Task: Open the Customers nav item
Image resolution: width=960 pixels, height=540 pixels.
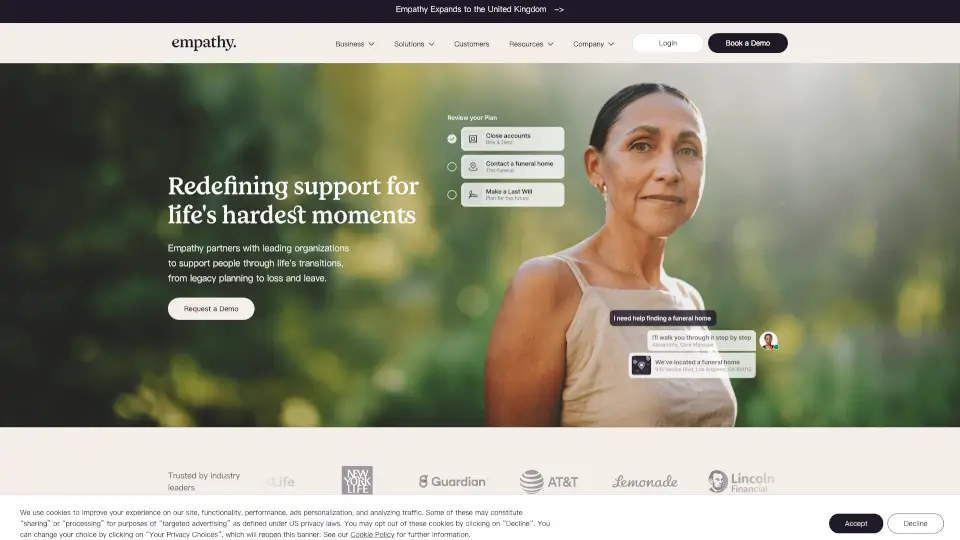Action: pyautogui.click(x=471, y=44)
